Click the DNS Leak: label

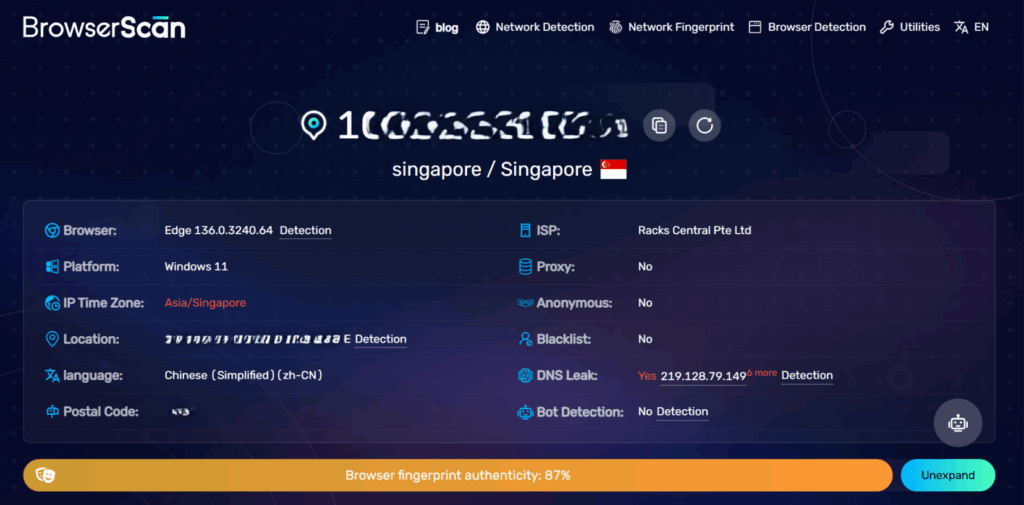coord(568,376)
